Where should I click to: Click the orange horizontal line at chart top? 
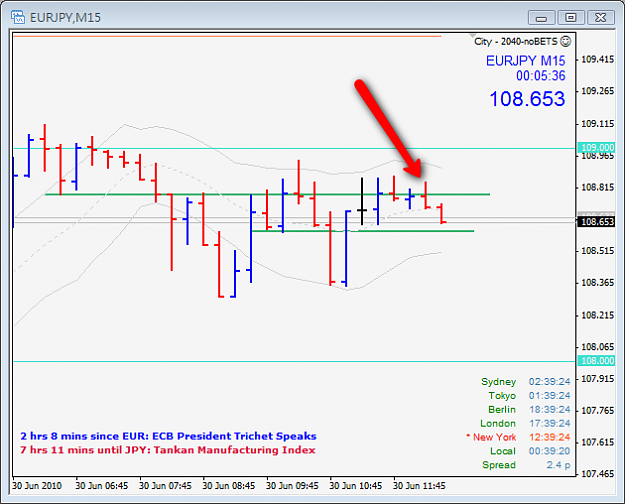(227, 36)
